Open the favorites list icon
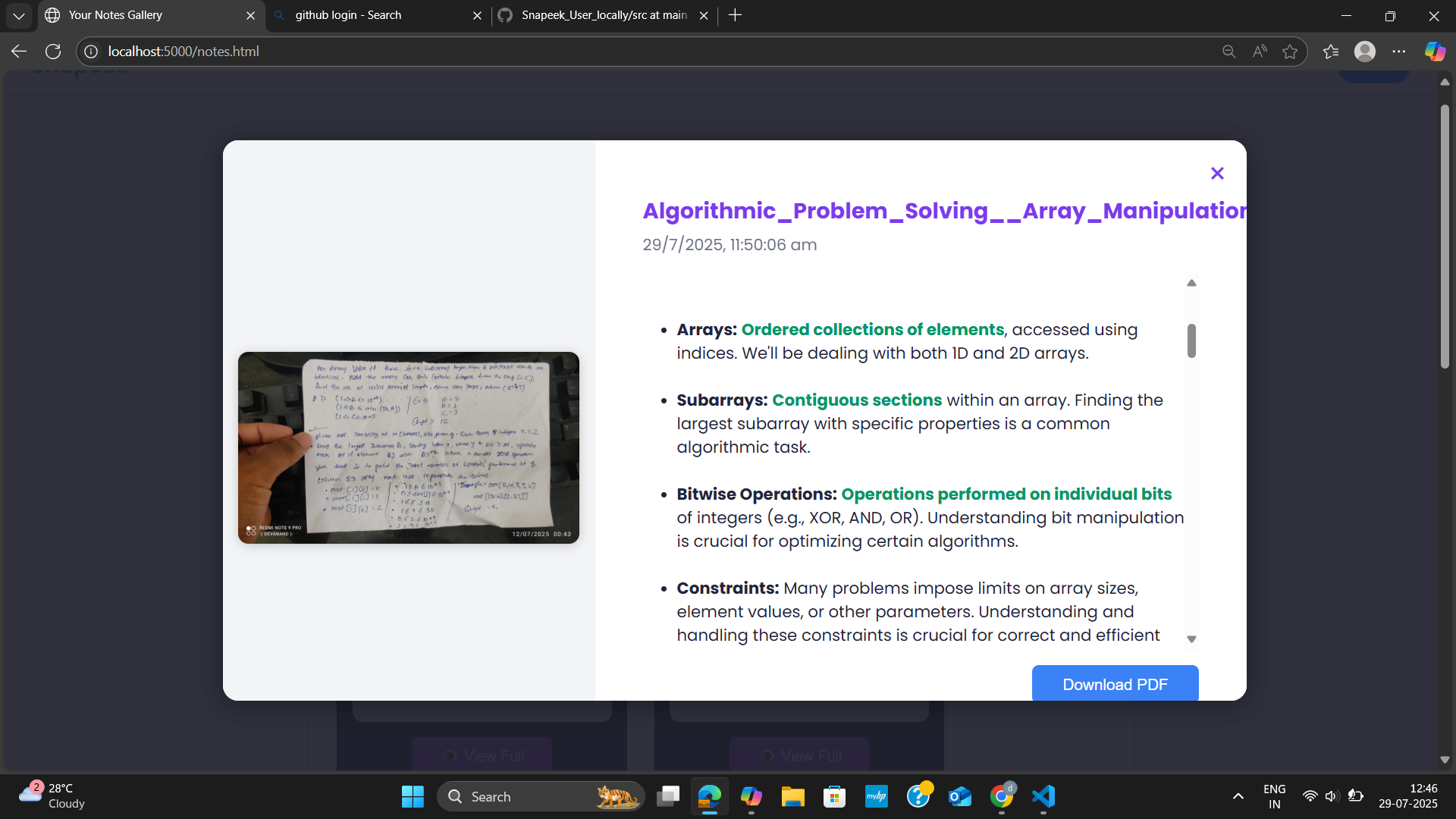Screen dimensions: 1456x819 tap(1331, 51)
